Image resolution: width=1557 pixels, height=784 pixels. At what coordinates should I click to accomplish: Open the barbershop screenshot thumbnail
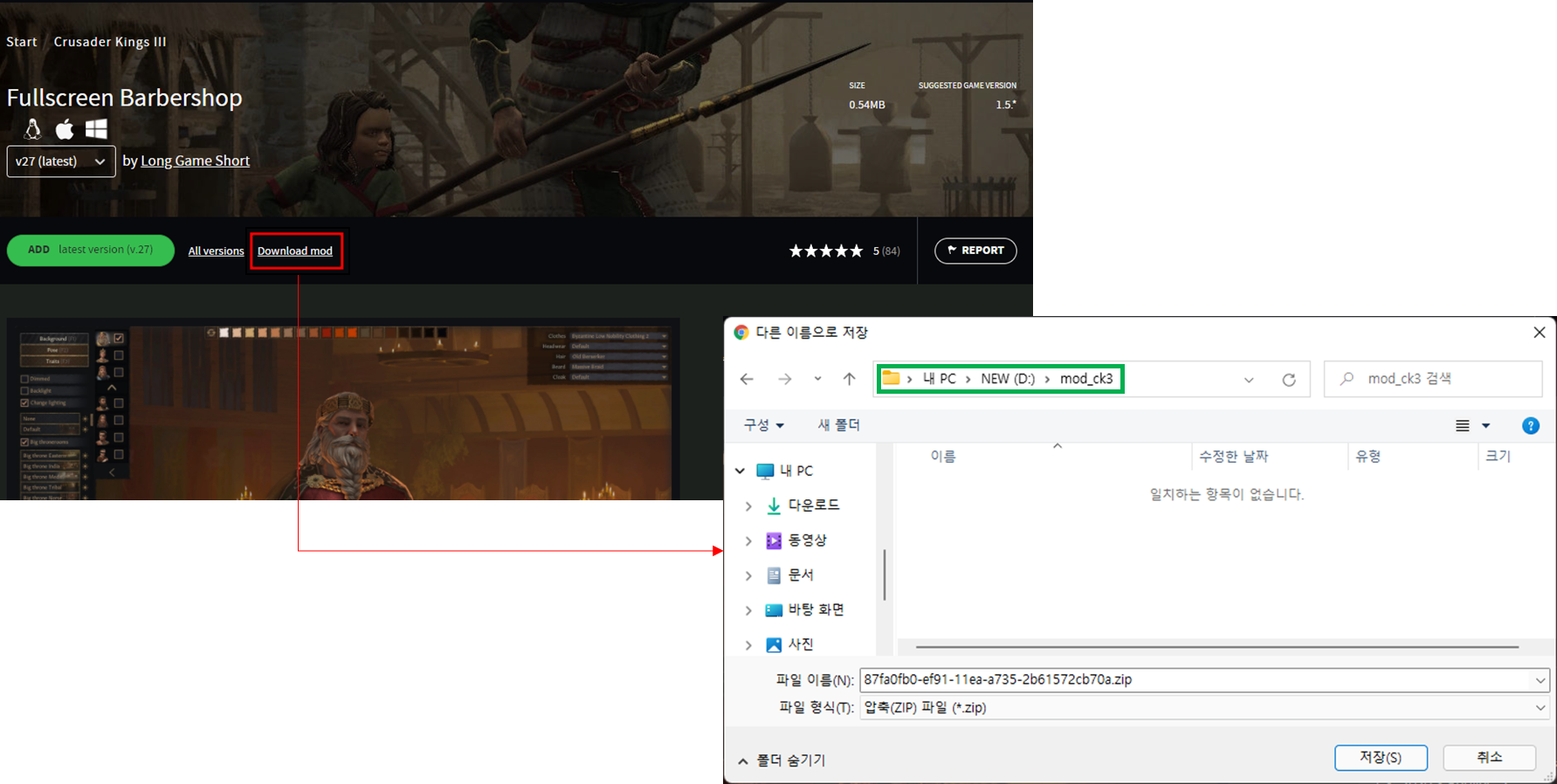343,409
